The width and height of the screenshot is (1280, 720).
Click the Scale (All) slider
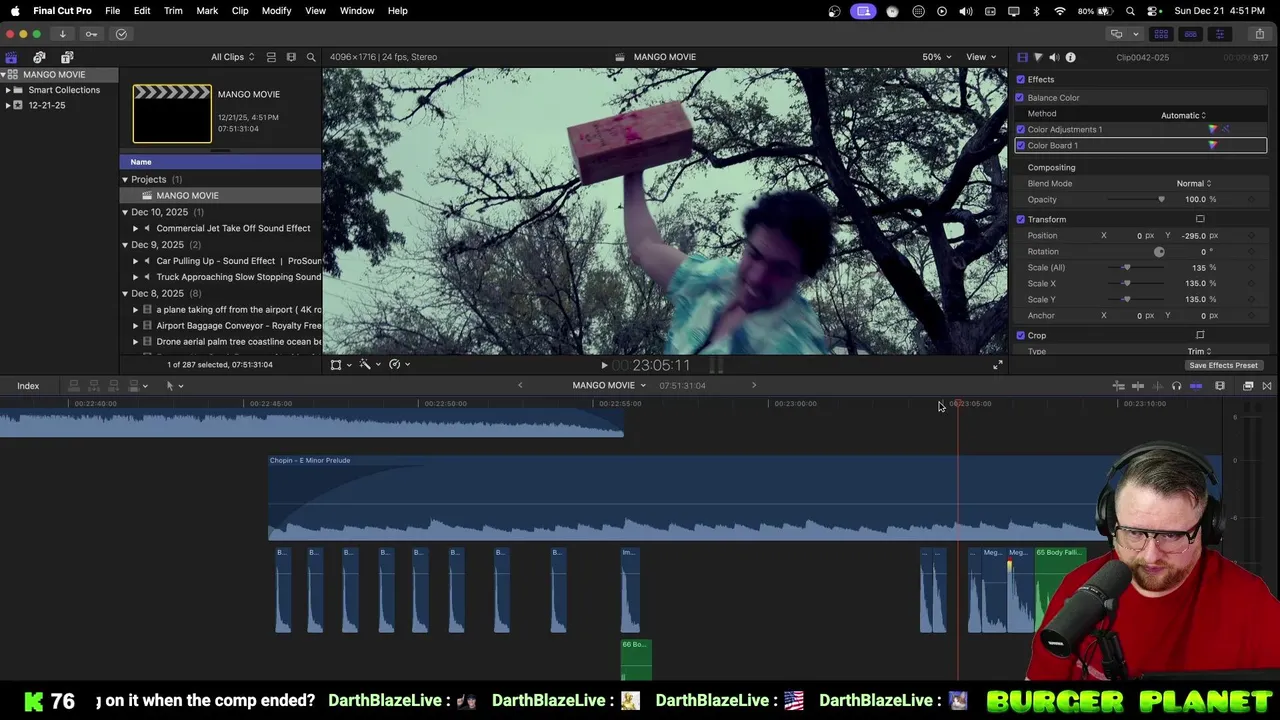pos(1135,268)
